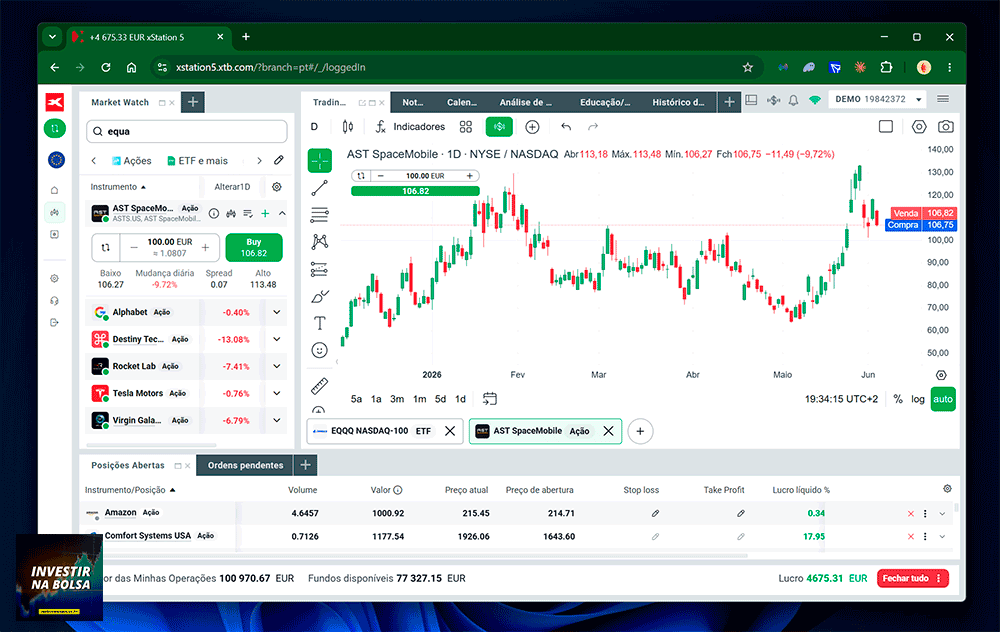
Task: Undo last chart action
Action: pyautogui.click(x=566, y=127)
